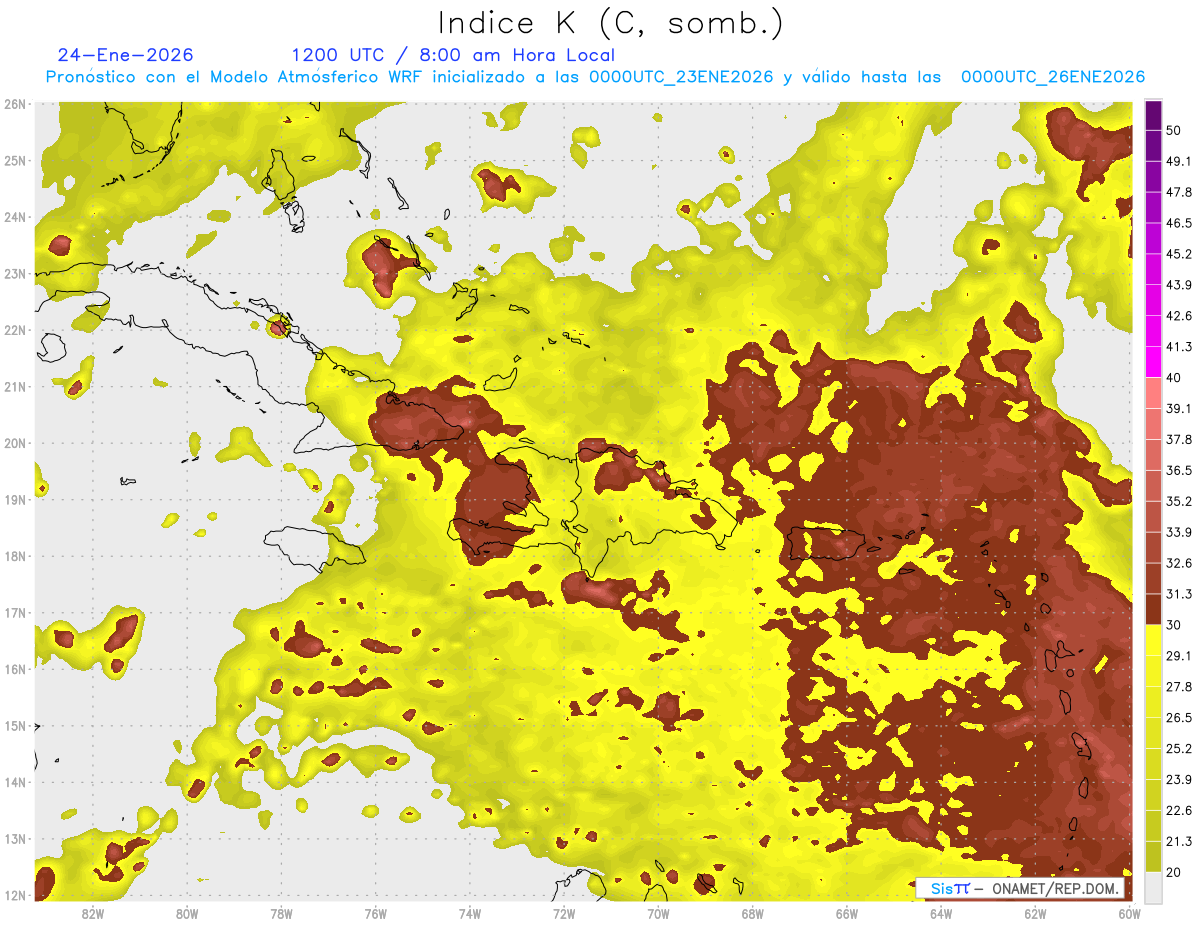Screen dimensions: 1200x927
Task: Click the '1200 UTC / 8:00 am Hora Local' time label
Action: 453,55
